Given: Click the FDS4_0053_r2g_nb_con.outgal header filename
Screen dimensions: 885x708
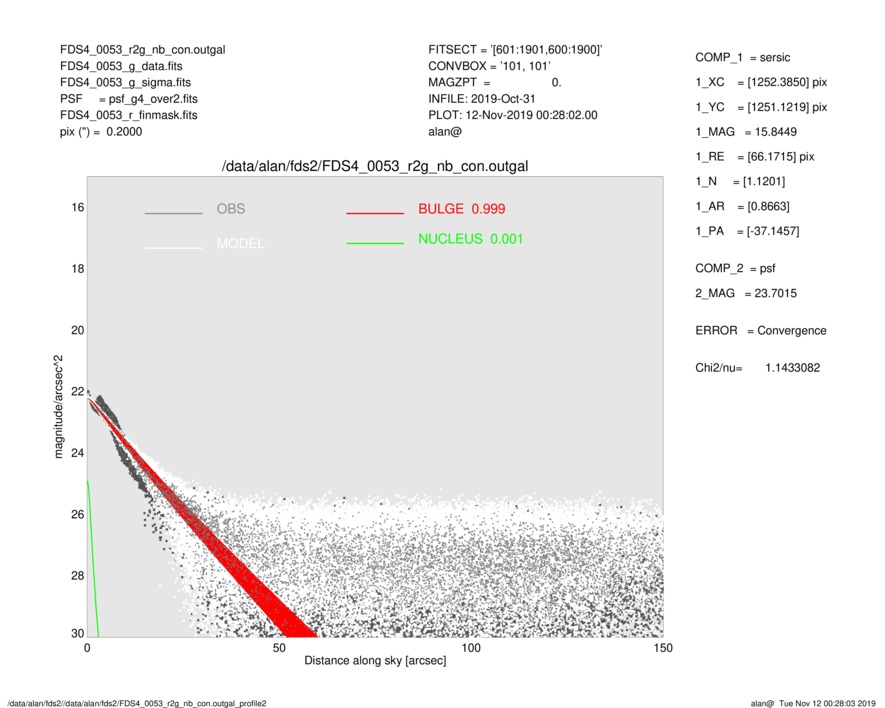Looking at the screenshot, I should click(x=142, y=50).
